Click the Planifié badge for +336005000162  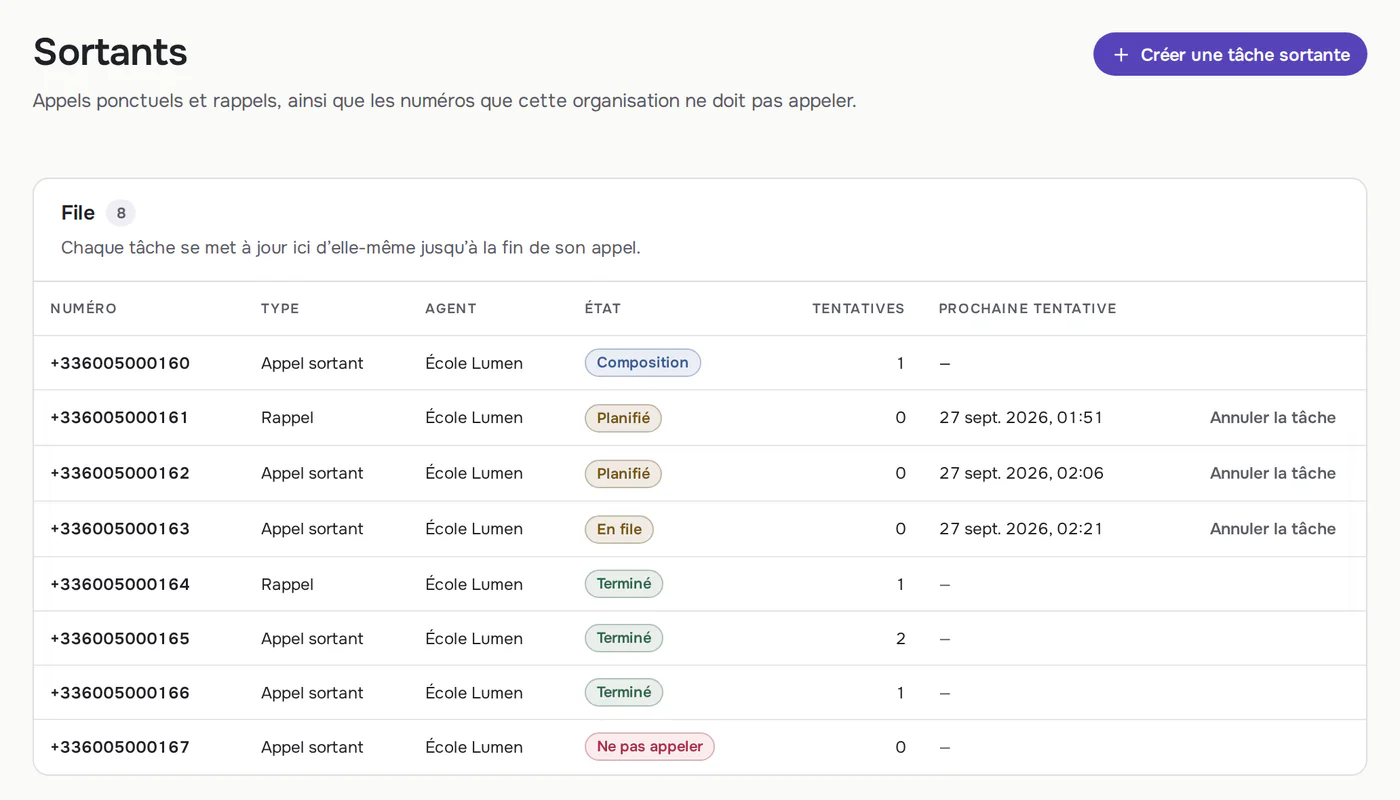click(623, 474)
